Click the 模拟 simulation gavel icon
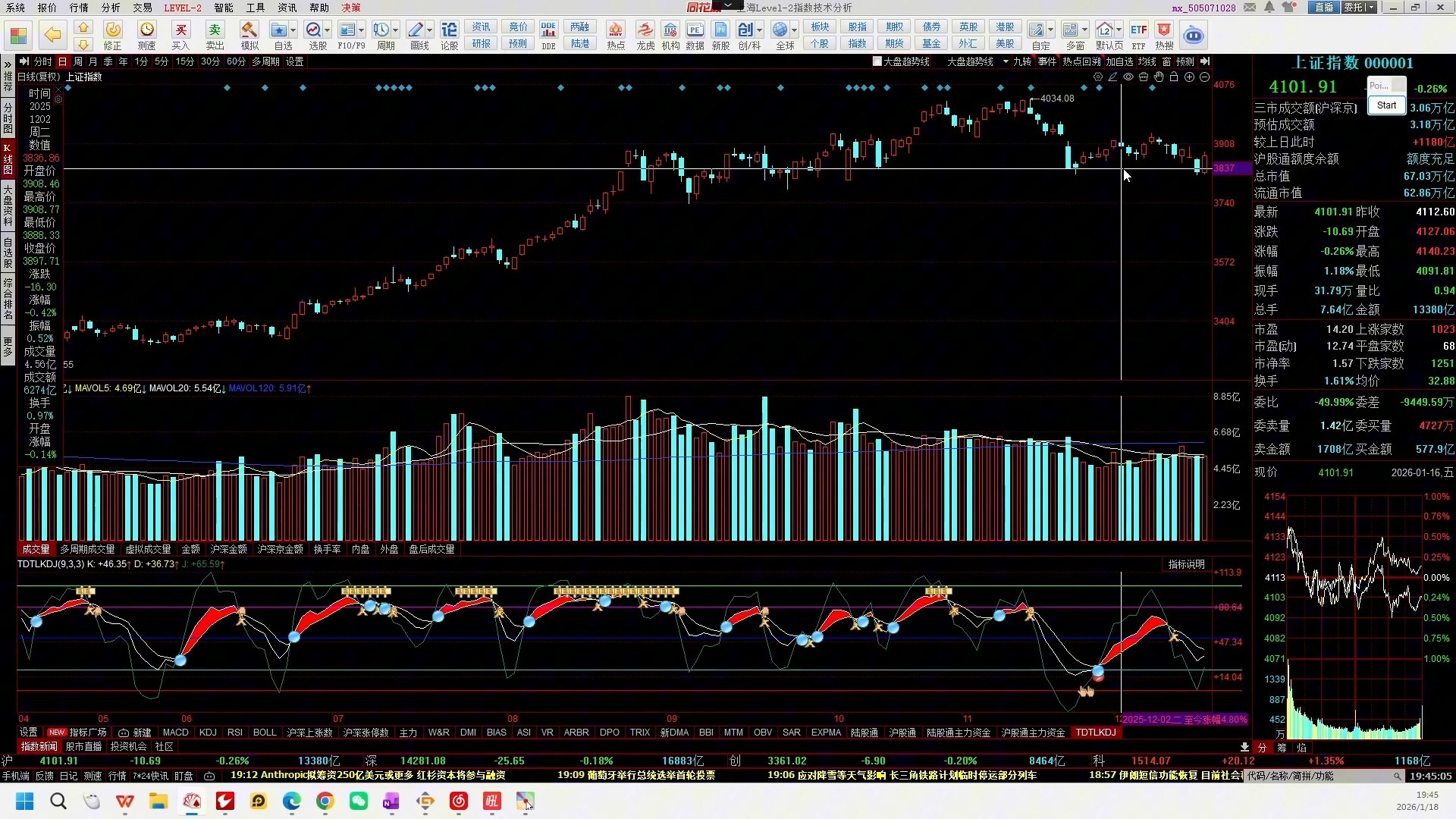Screen dimensions: 1456x819 (249, 30)
